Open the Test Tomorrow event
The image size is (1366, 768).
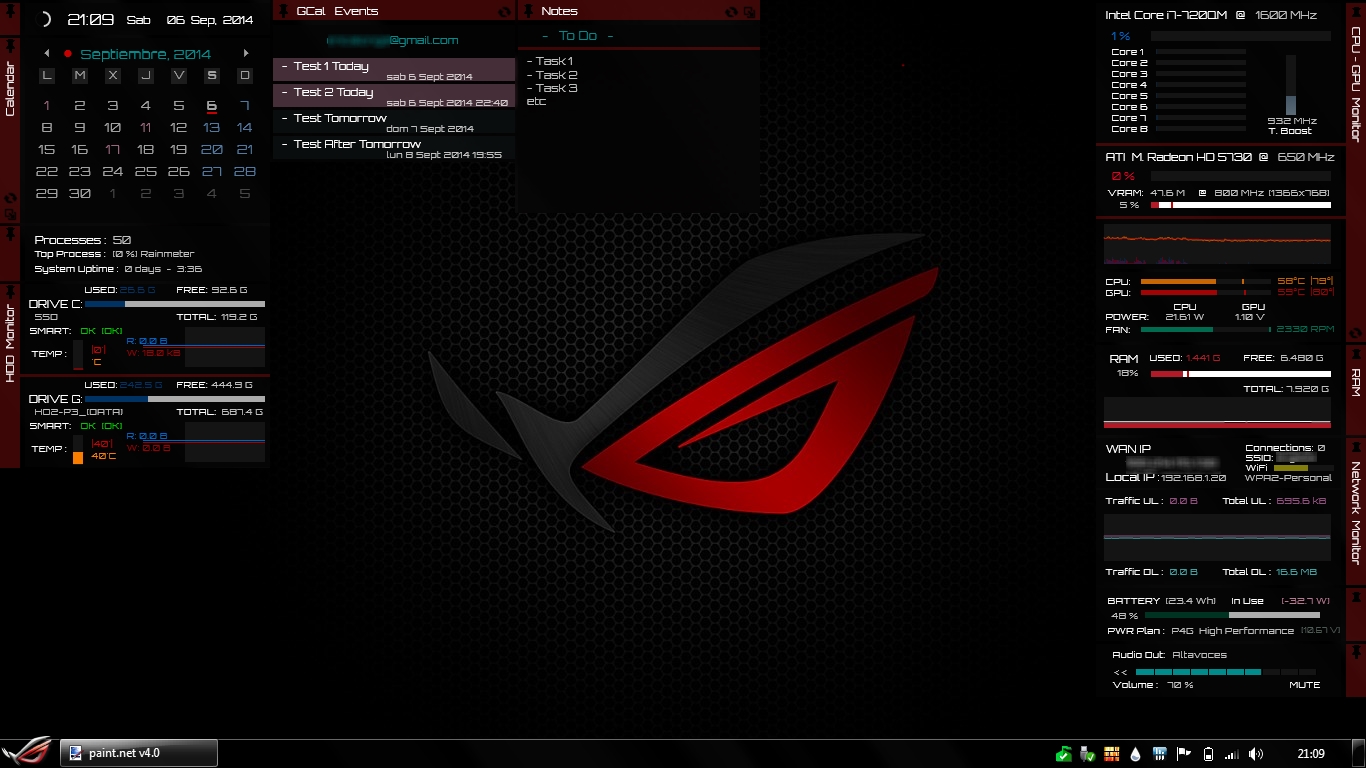coord(394,122)
